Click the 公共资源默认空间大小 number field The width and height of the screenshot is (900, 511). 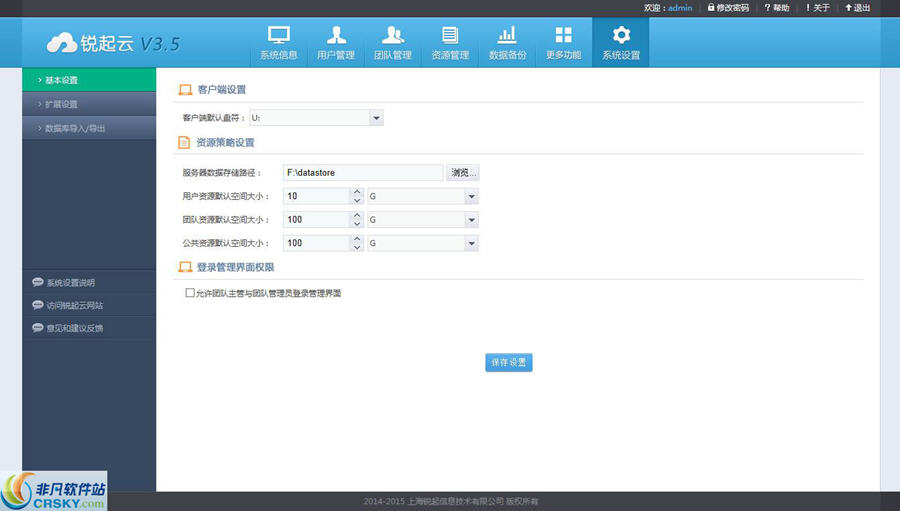(316, 243)
